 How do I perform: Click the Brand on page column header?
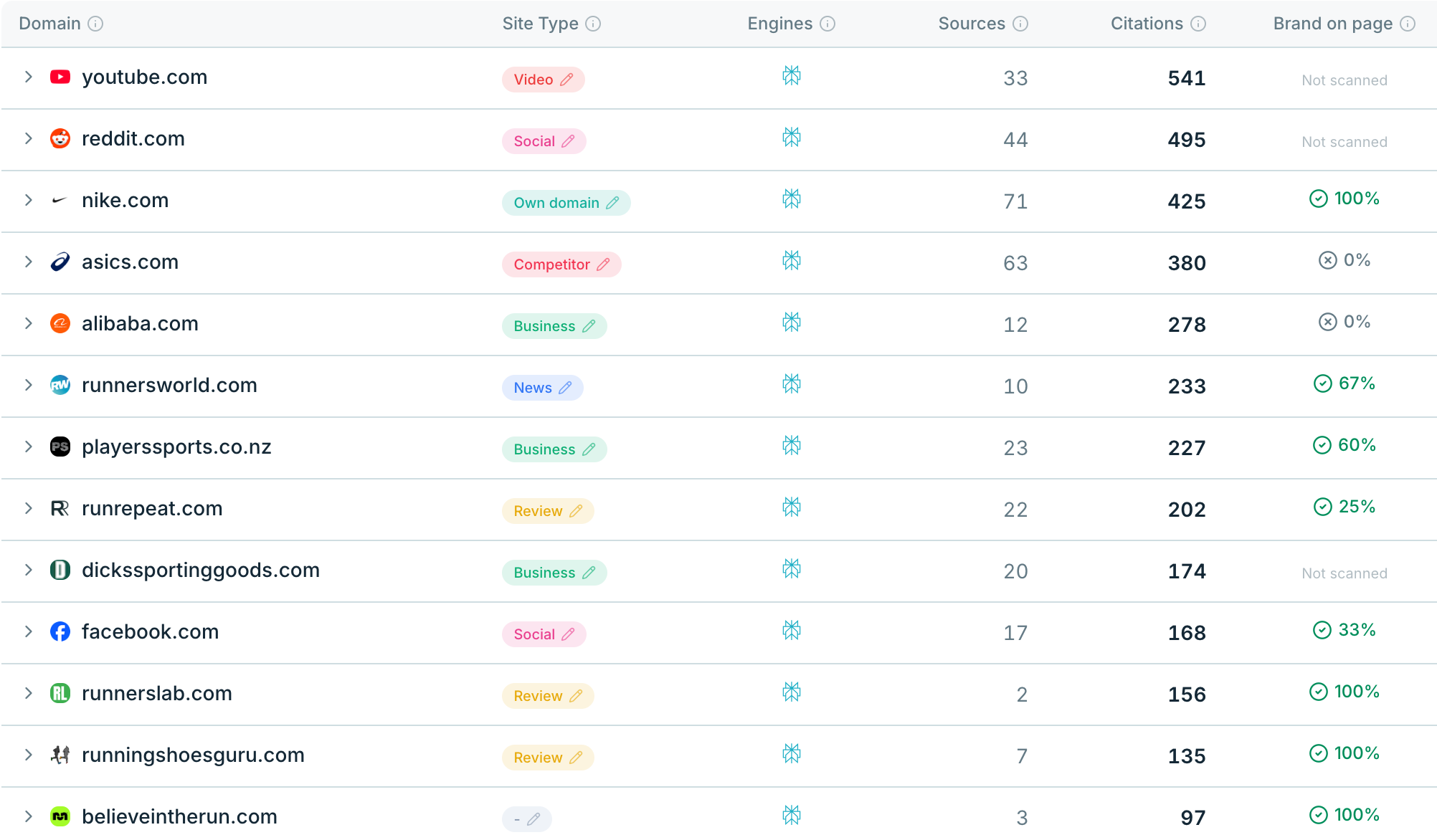pyautogui.click(x=1333, y=24)
